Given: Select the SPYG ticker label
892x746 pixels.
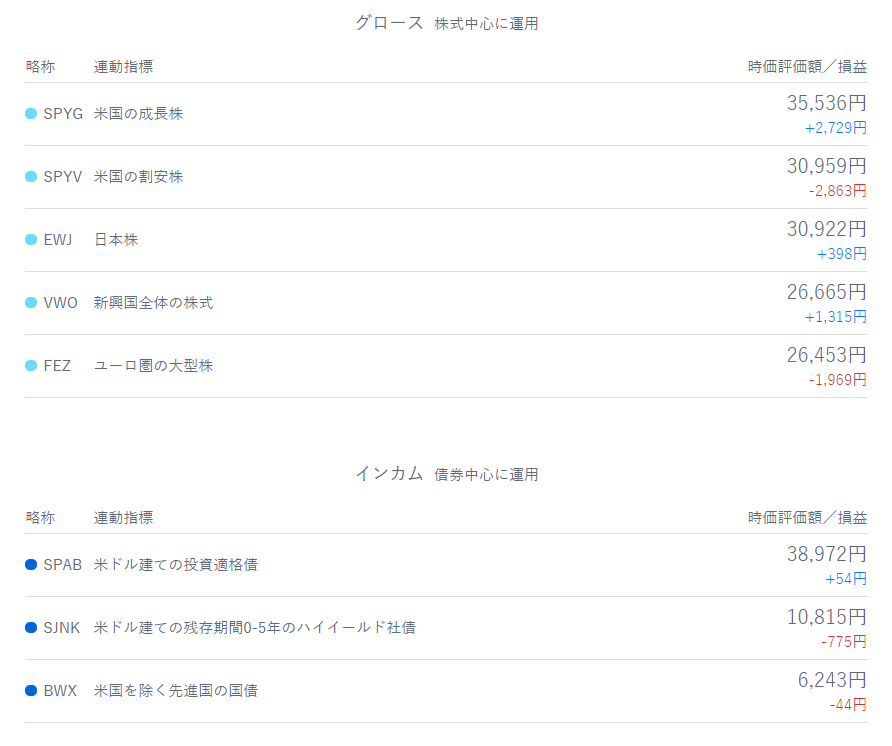Looking at the screenshot, I should 63,114.
